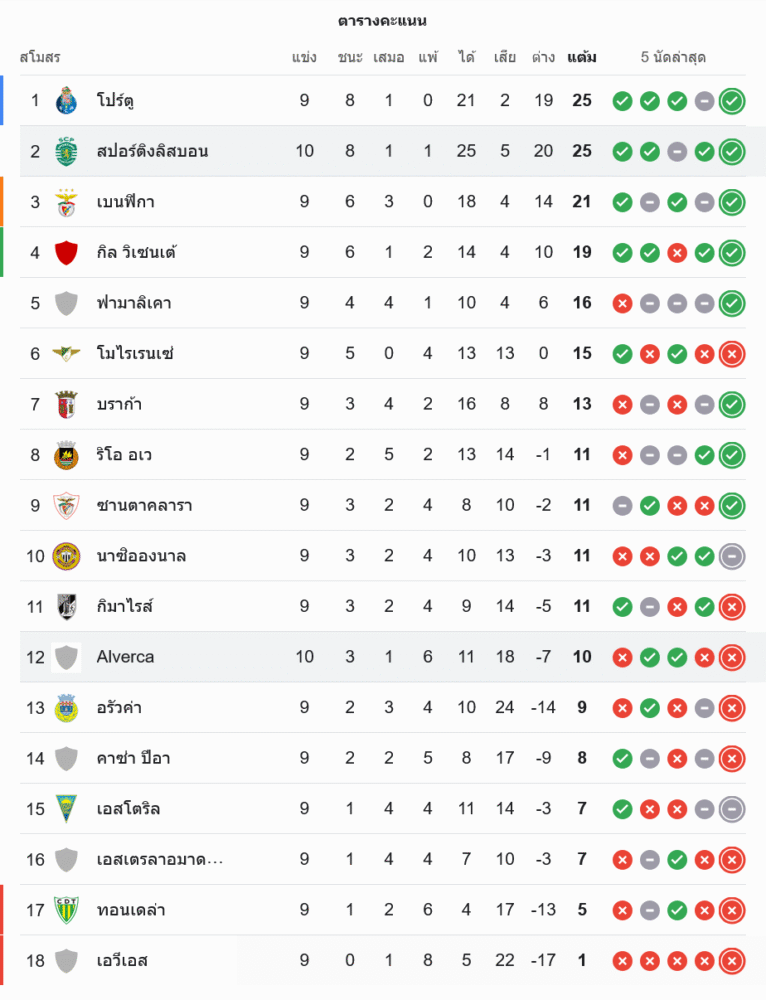Viewport: 766px width, 1000px height.
Task: Open the Alverca team link
Action: (x=125, y=657)
